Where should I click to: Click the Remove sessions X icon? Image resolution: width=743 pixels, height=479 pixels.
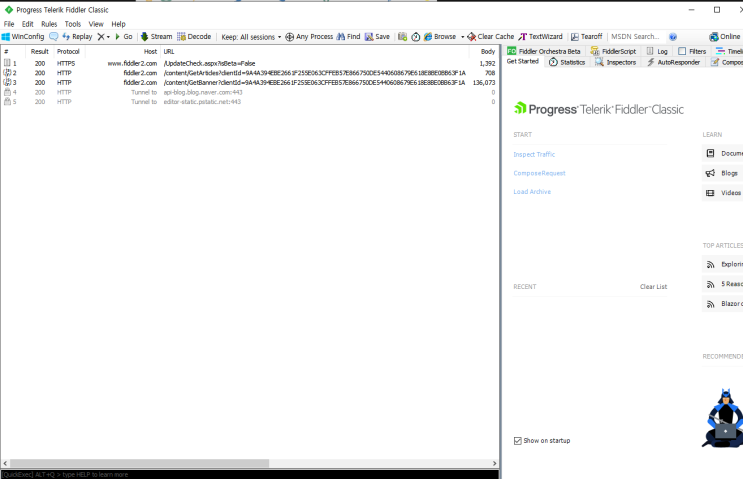[x=100, y=36]
